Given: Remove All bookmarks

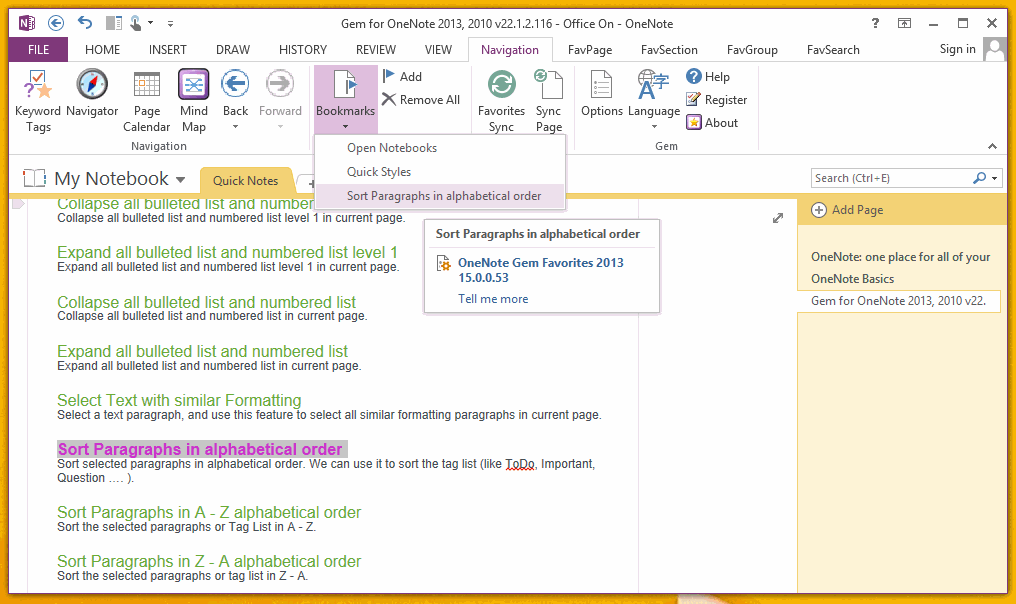Looking at the screenshot, I should (x=421, y=99).
